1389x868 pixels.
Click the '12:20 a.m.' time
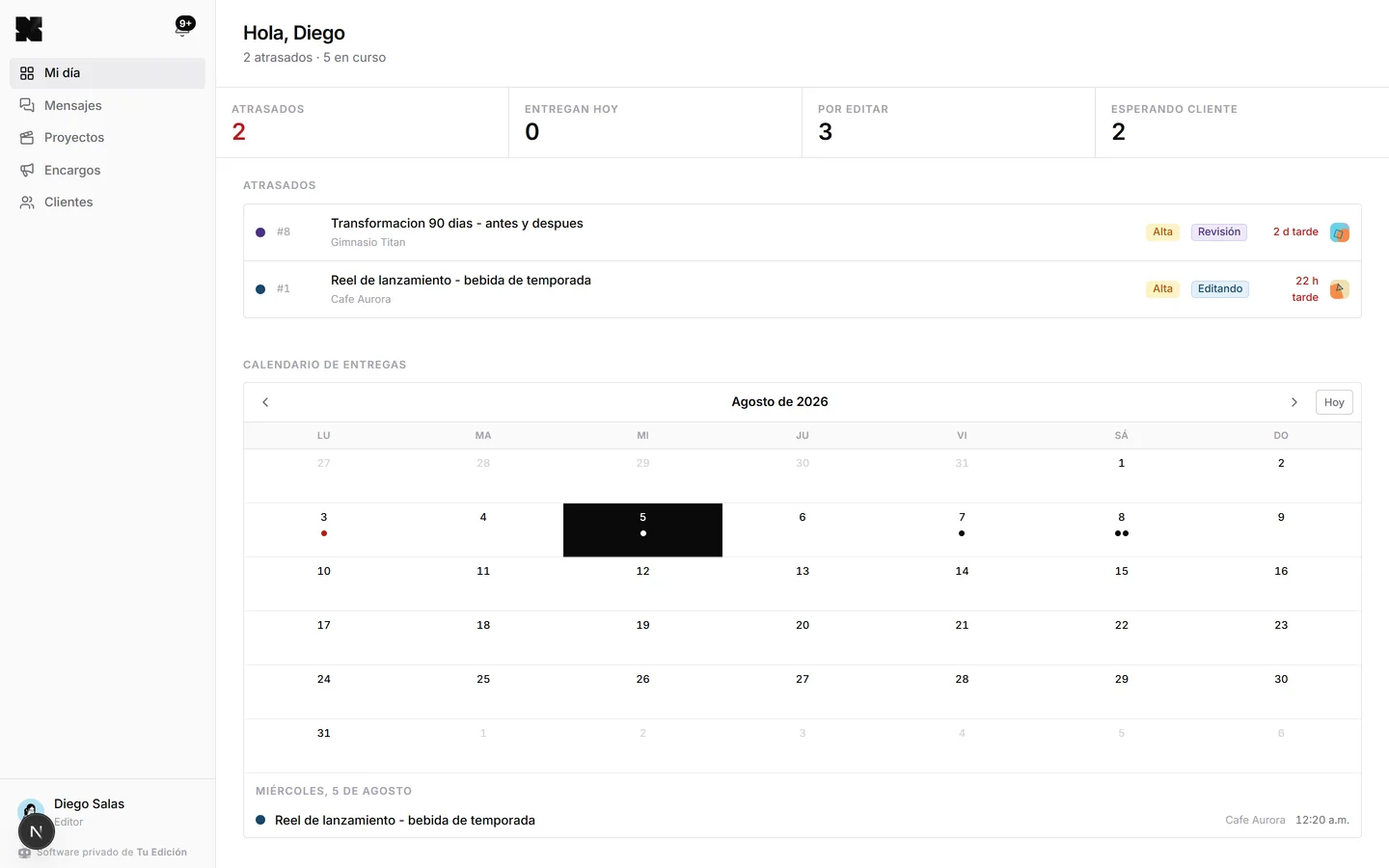click(1322, 821)
